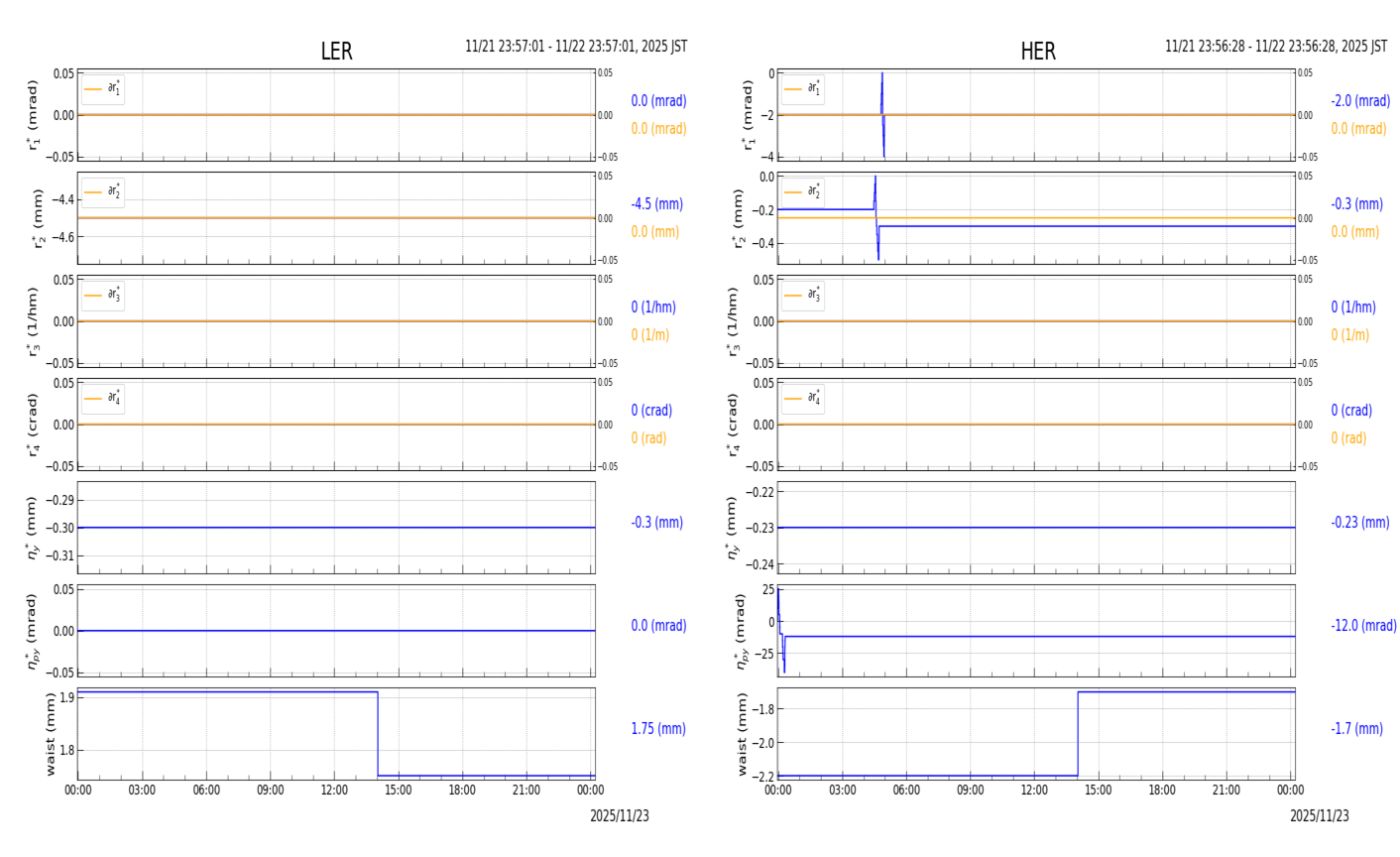Click the LER ηy* (mm) axis label
The height and width of the screenshot is (857, 1400).
33,528
